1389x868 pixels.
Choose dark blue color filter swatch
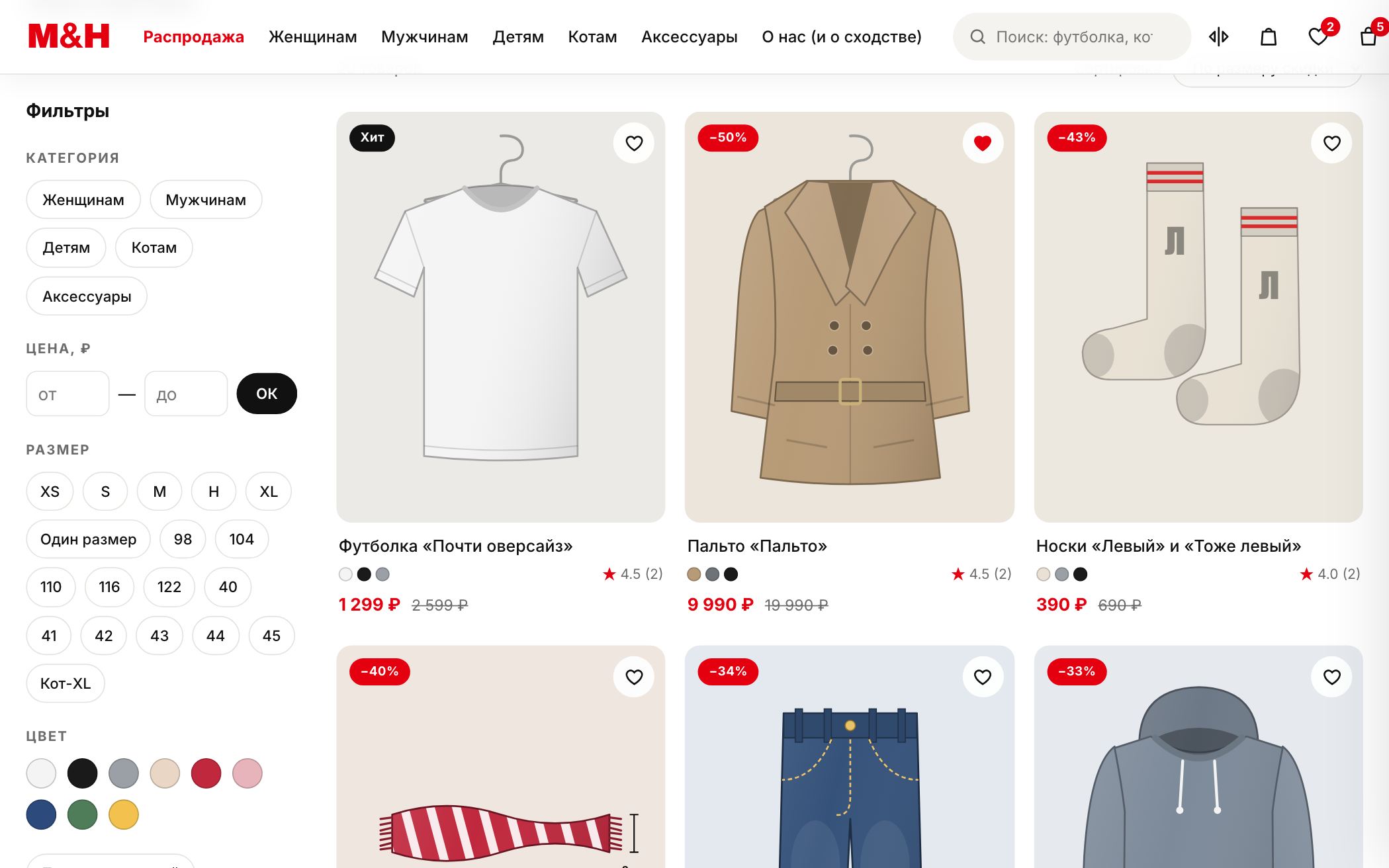(x=41, y=814)
